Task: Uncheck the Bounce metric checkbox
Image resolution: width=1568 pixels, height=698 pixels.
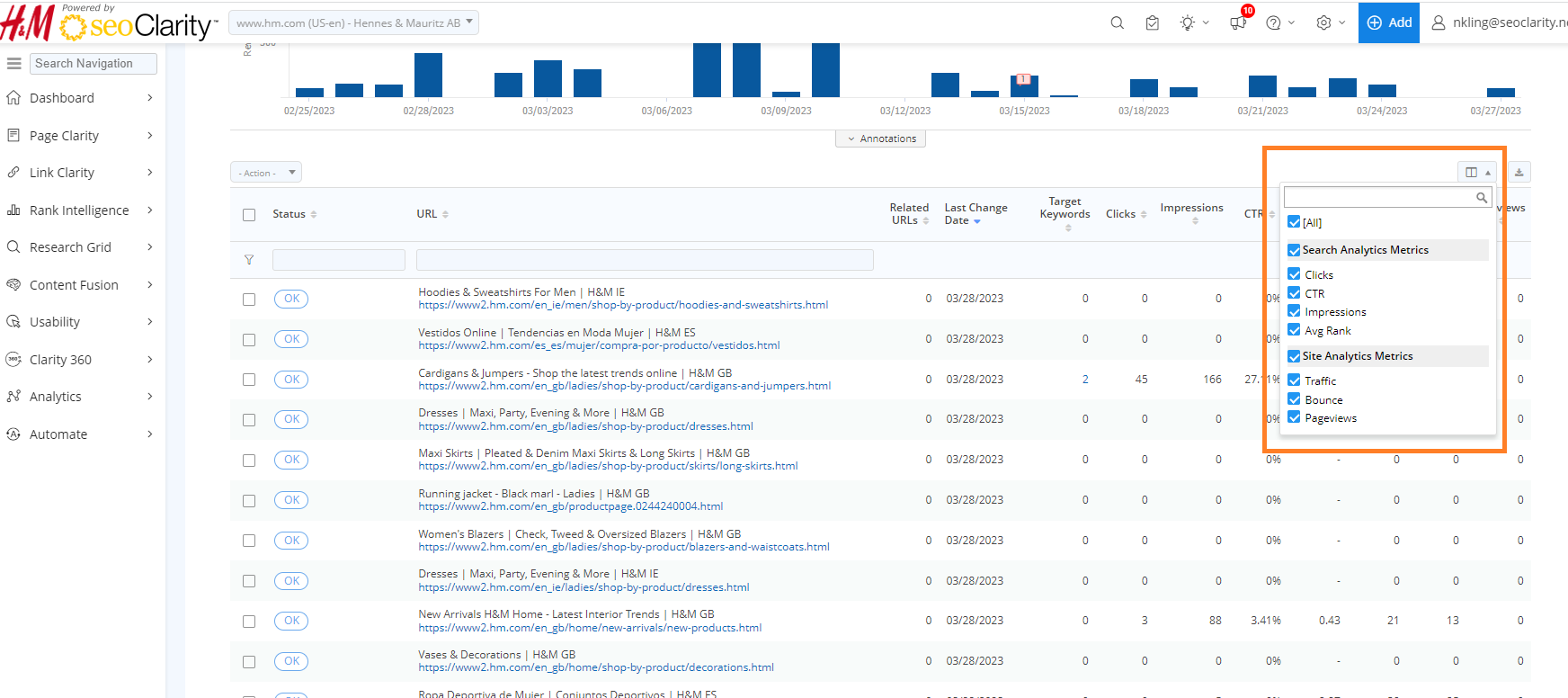Action: pyautogui.click(x=1294, y=399)
